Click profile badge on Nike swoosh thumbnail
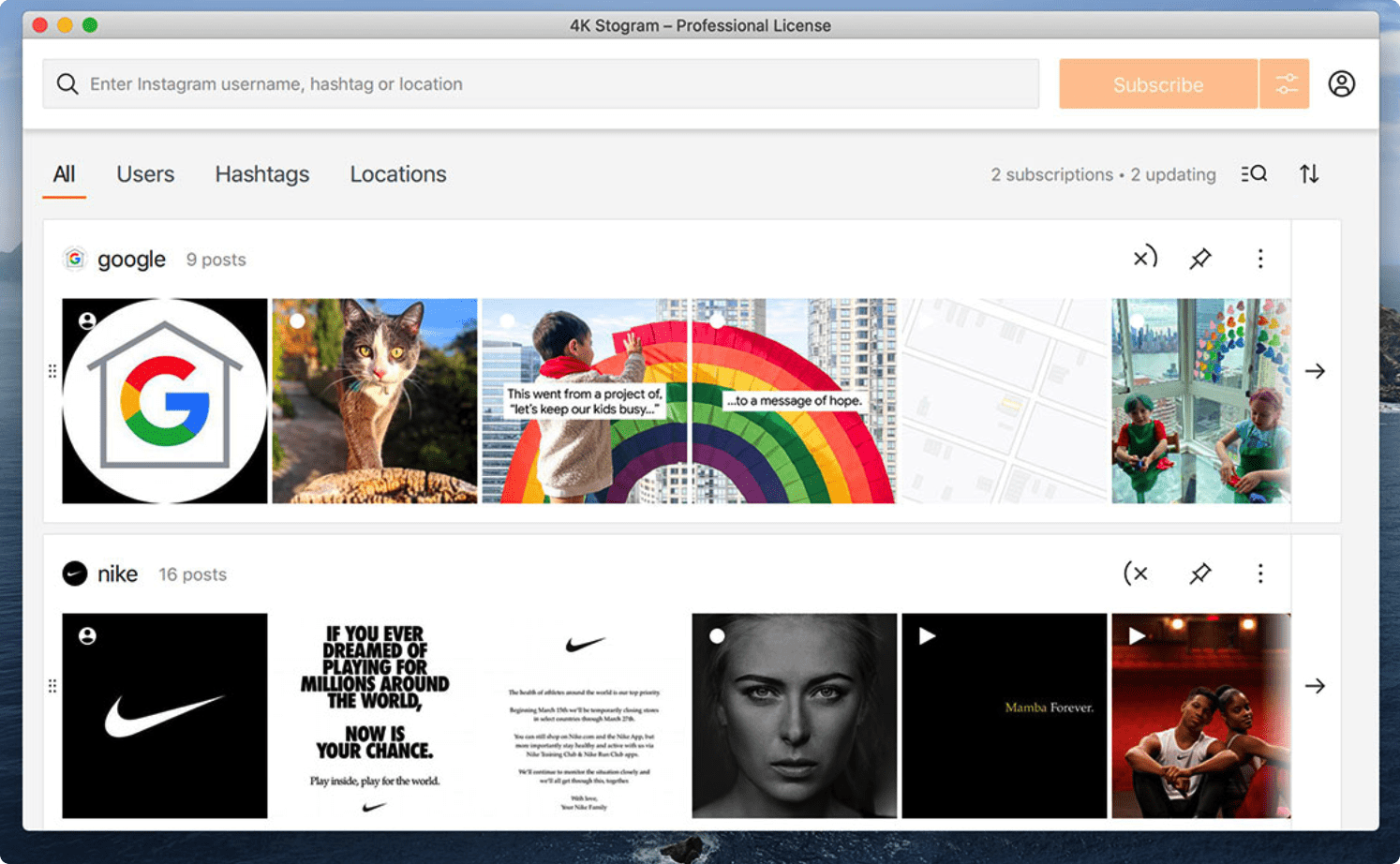This screenshot has width=1400, height=864. (x=87, y=636)
